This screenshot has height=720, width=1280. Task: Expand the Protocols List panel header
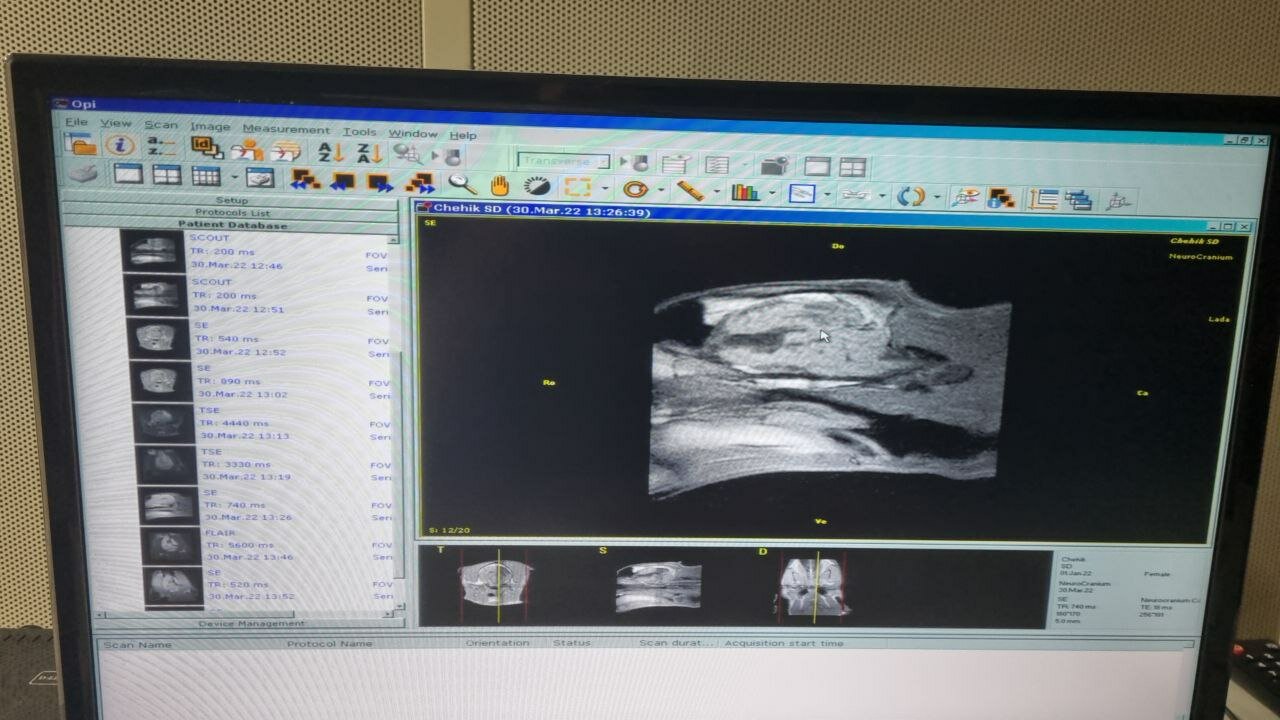coord(233,212)
